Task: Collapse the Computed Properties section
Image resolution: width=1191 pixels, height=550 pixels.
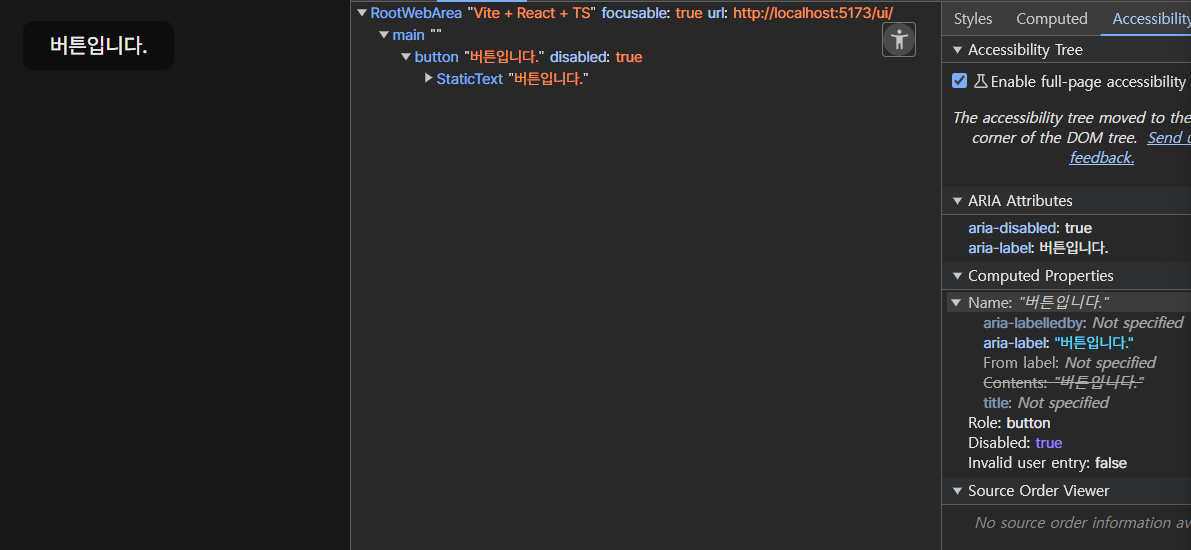Action: click(957, 276)
